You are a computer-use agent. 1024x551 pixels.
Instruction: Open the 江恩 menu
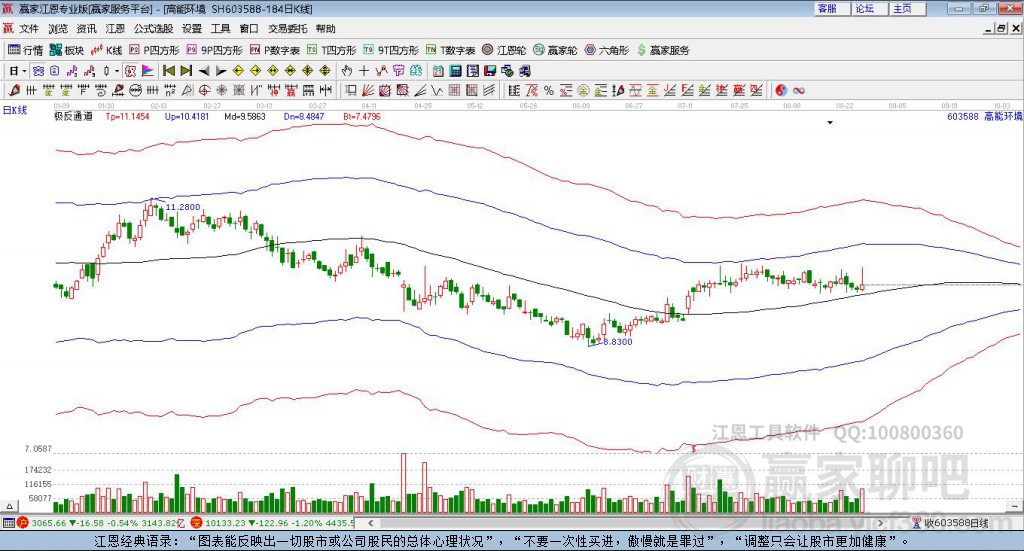(x=115, y=29)
